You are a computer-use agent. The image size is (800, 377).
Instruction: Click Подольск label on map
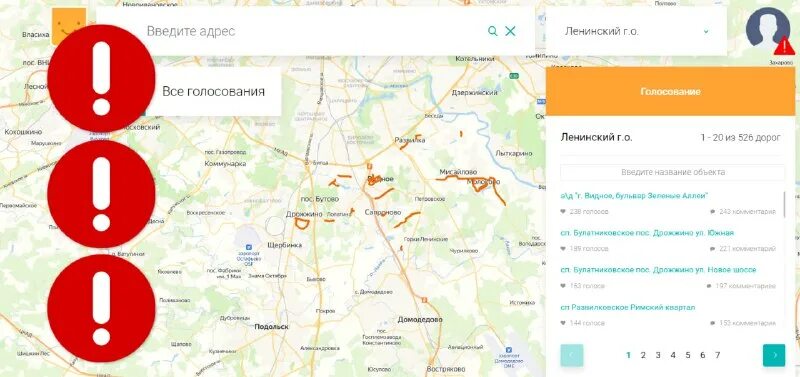(271, 327)
